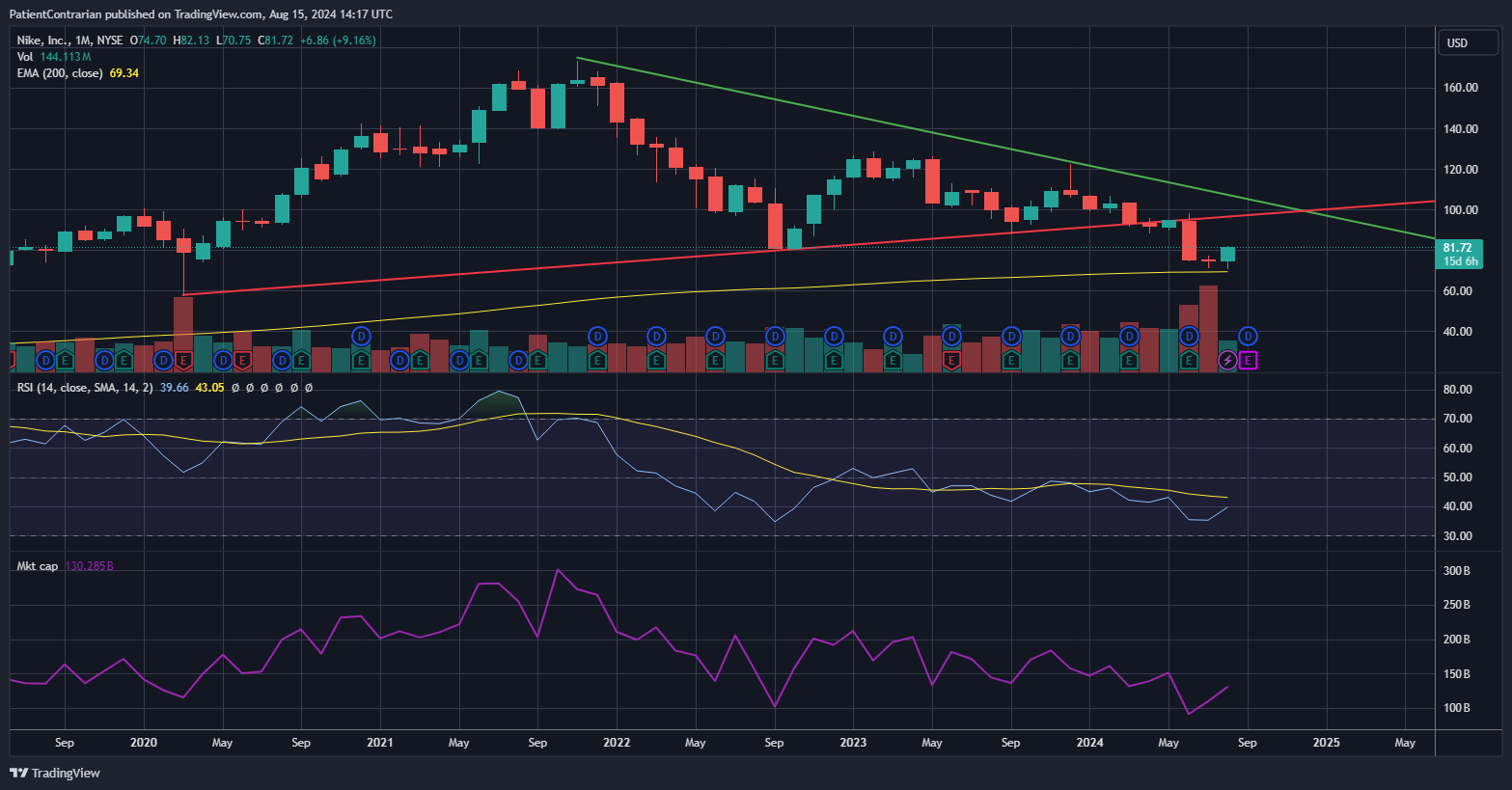The width and height of the screenshot is (1512, 790).
Task: Click the '2022' time axis label
Action: click(x=617, y=743)
